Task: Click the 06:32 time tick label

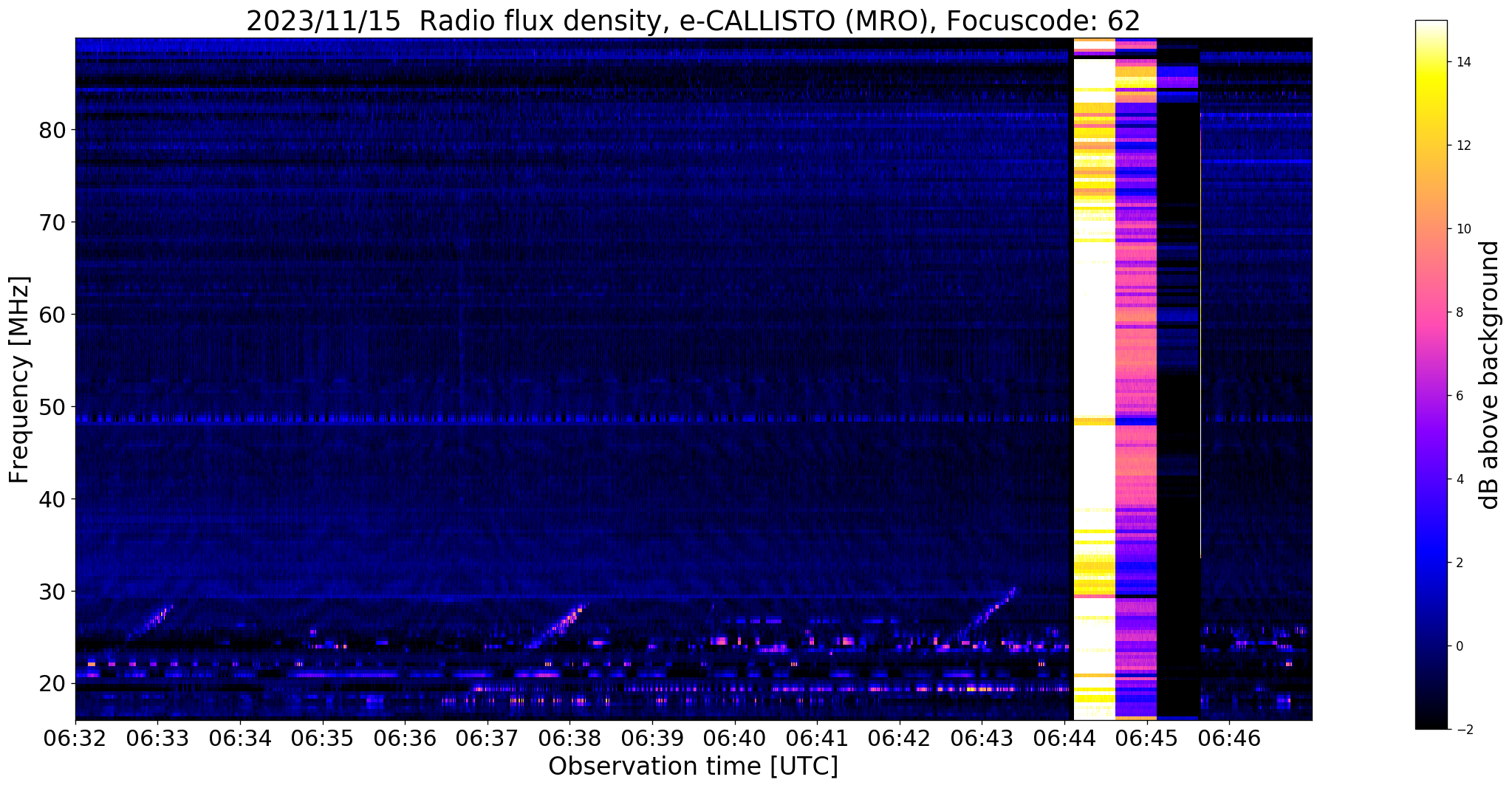Action: (x=75, y=739)
